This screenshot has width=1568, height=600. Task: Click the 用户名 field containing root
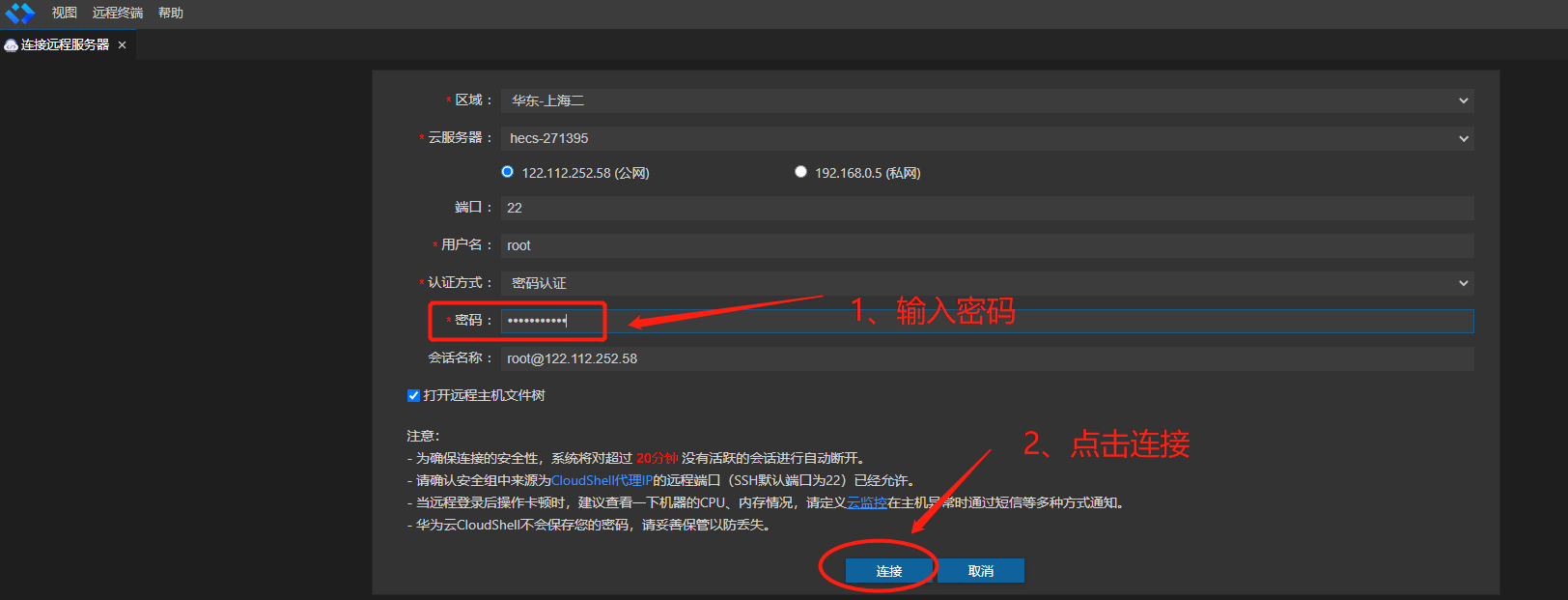[987, 245]
